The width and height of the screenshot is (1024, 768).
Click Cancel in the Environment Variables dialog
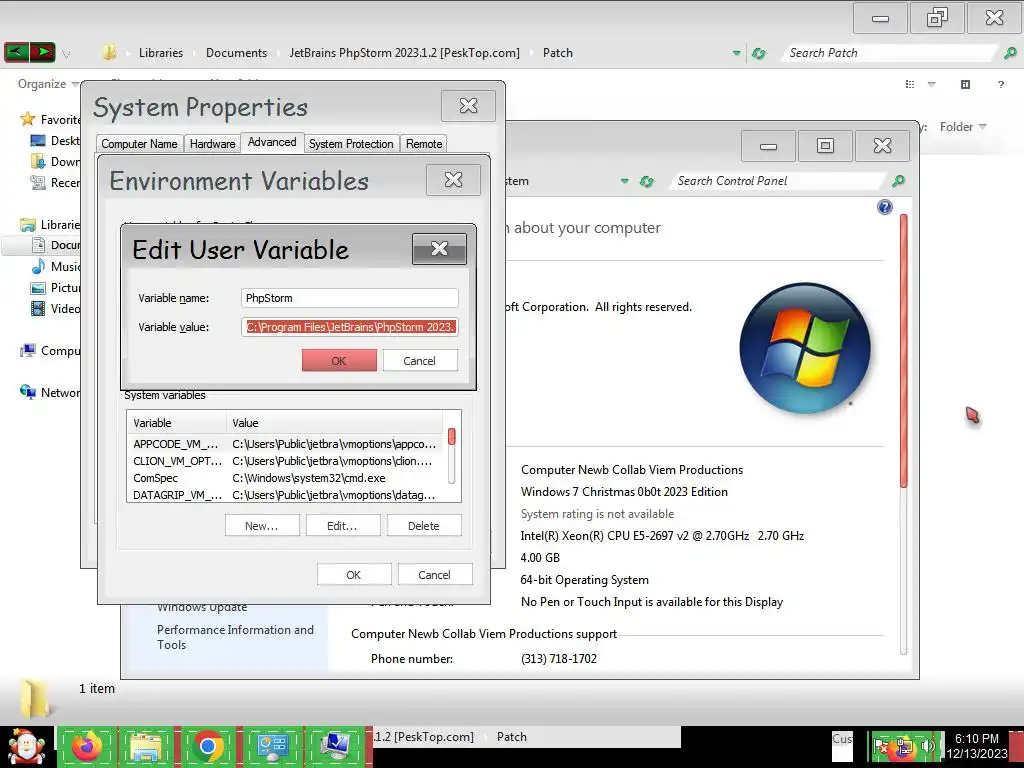(x=434, y=575)
